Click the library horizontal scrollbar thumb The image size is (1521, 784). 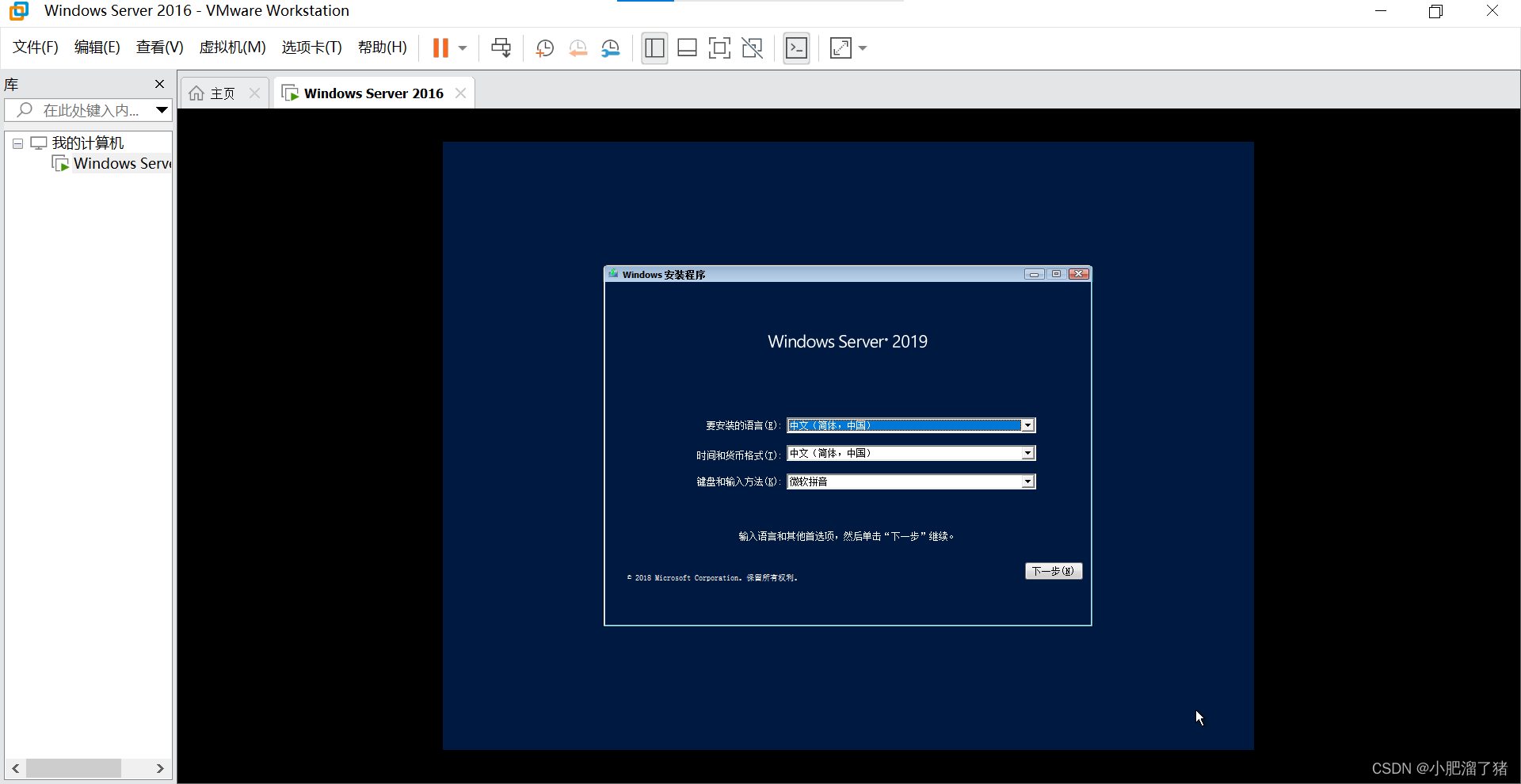[74, 768]
